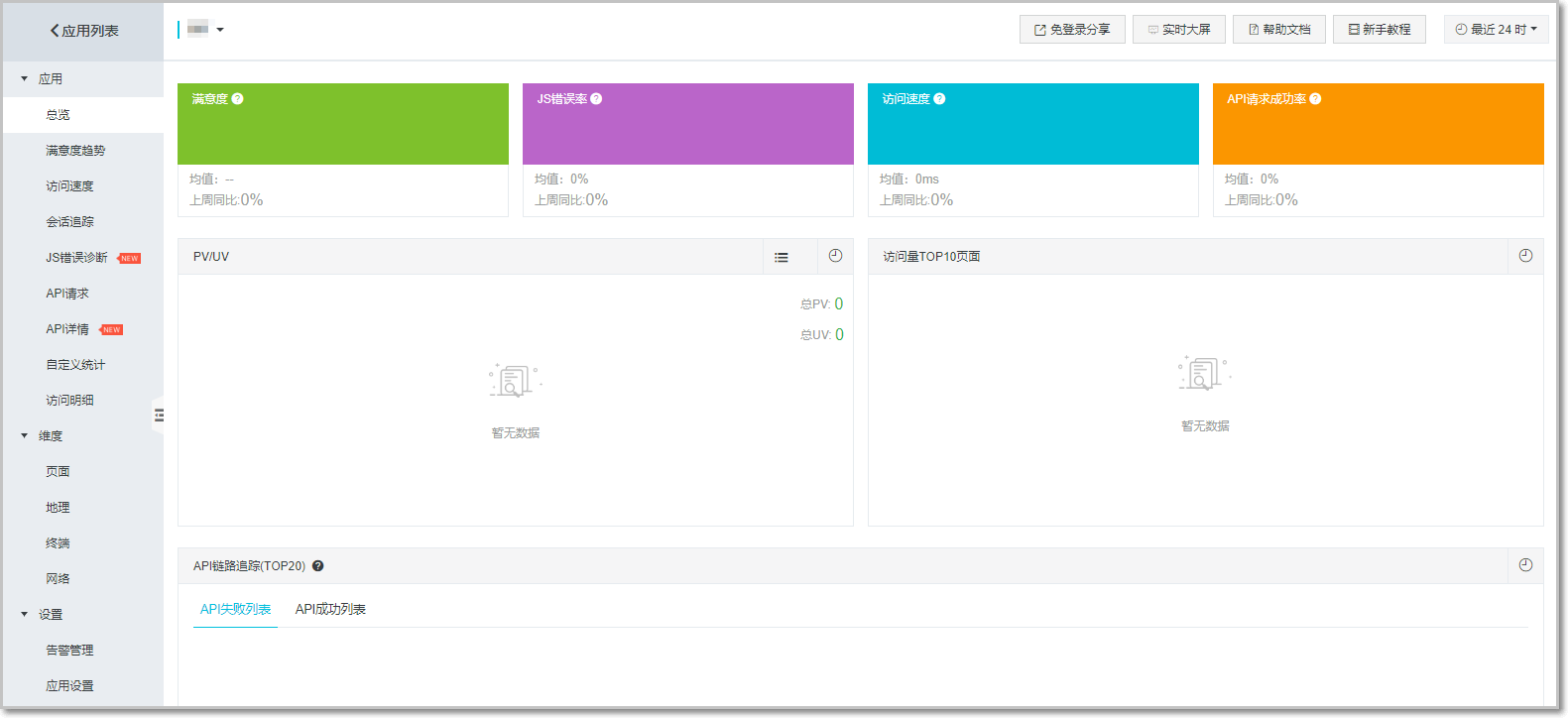The image size is (1568, 718).
Task: Click the sidebar collapse handle icon
Action: point(159,416)
